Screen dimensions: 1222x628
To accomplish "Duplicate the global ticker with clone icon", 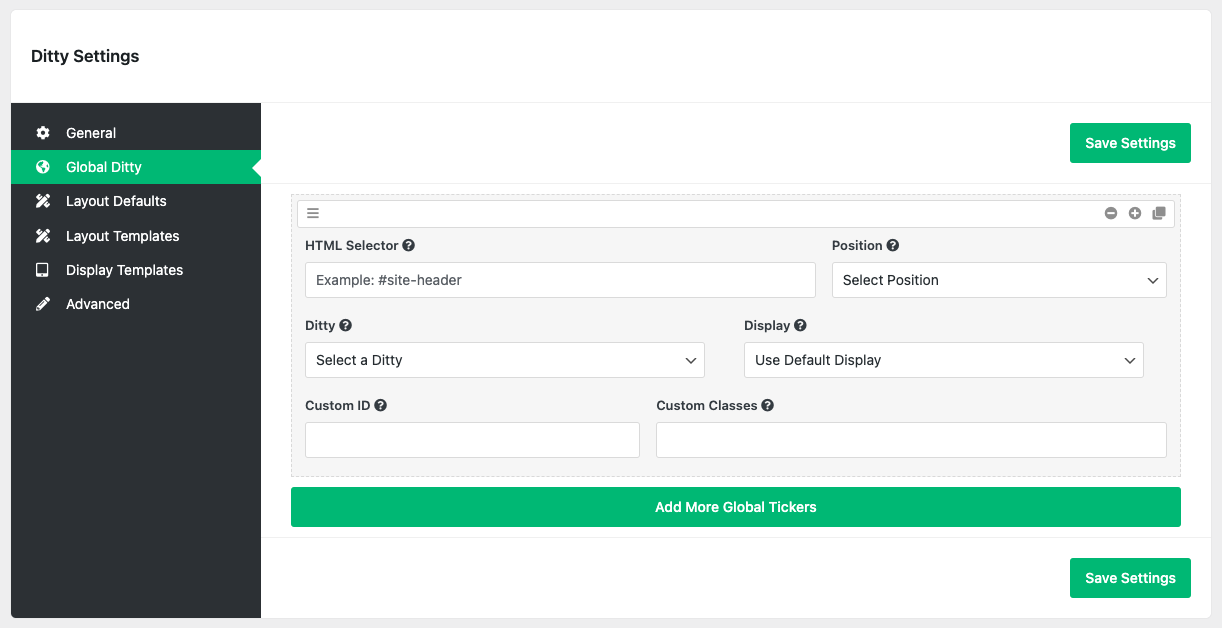I will click(1159, 213).
